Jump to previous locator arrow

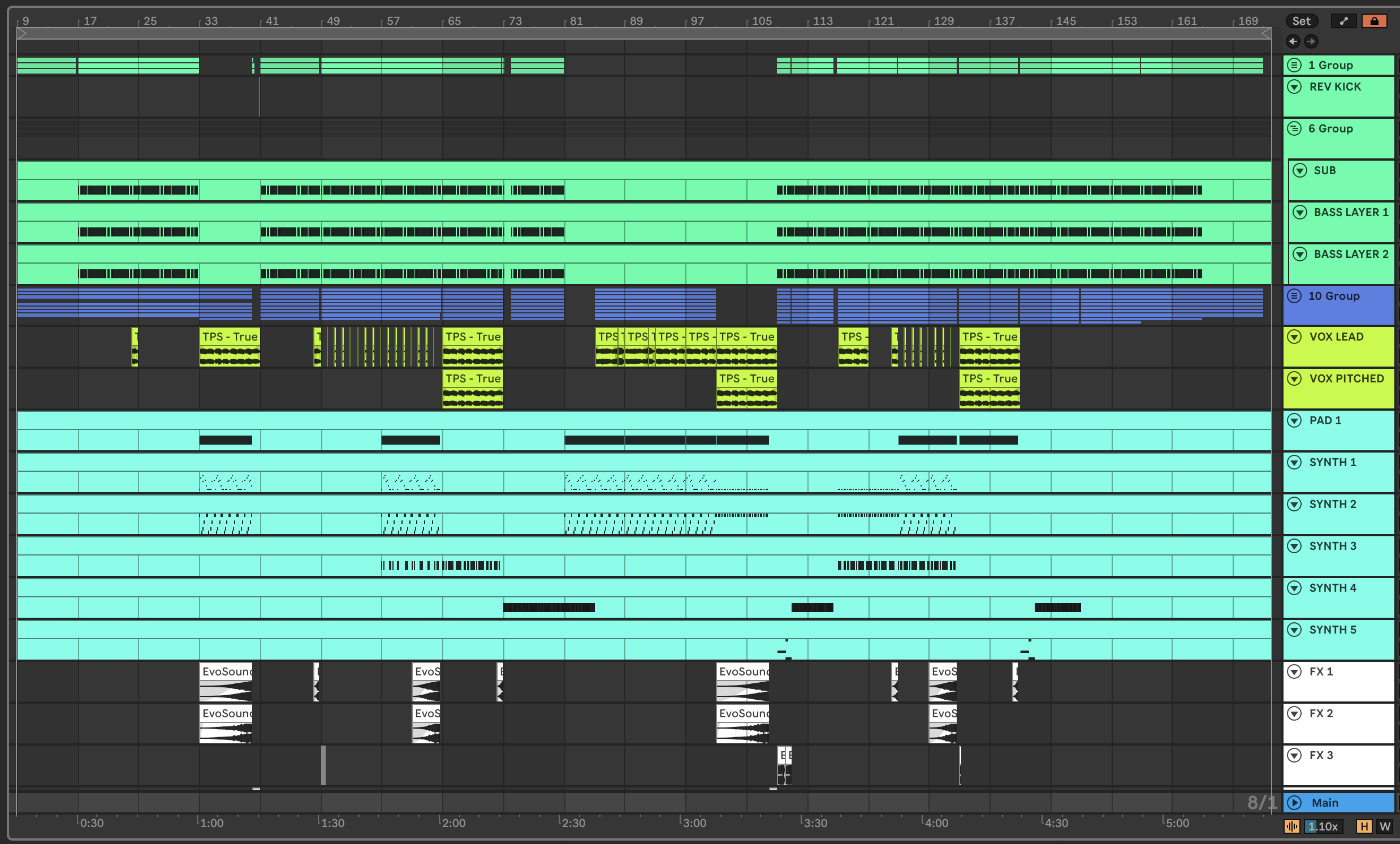tap(1293, 41)
